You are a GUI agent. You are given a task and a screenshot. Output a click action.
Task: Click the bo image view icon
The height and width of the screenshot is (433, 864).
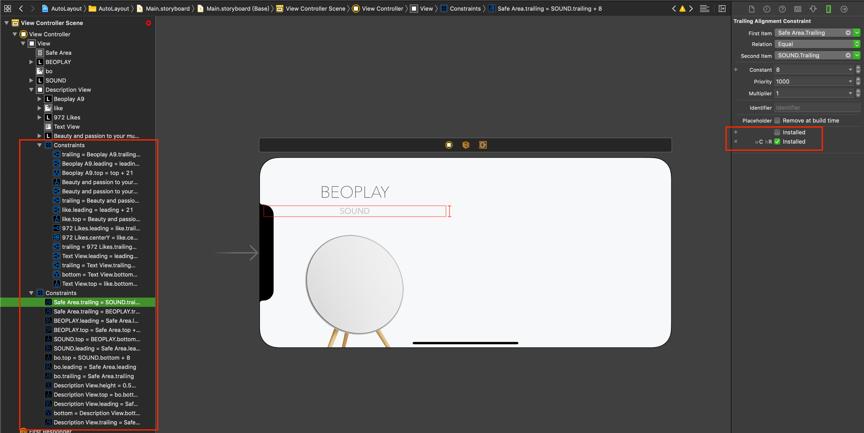click(x=40, y=71)
